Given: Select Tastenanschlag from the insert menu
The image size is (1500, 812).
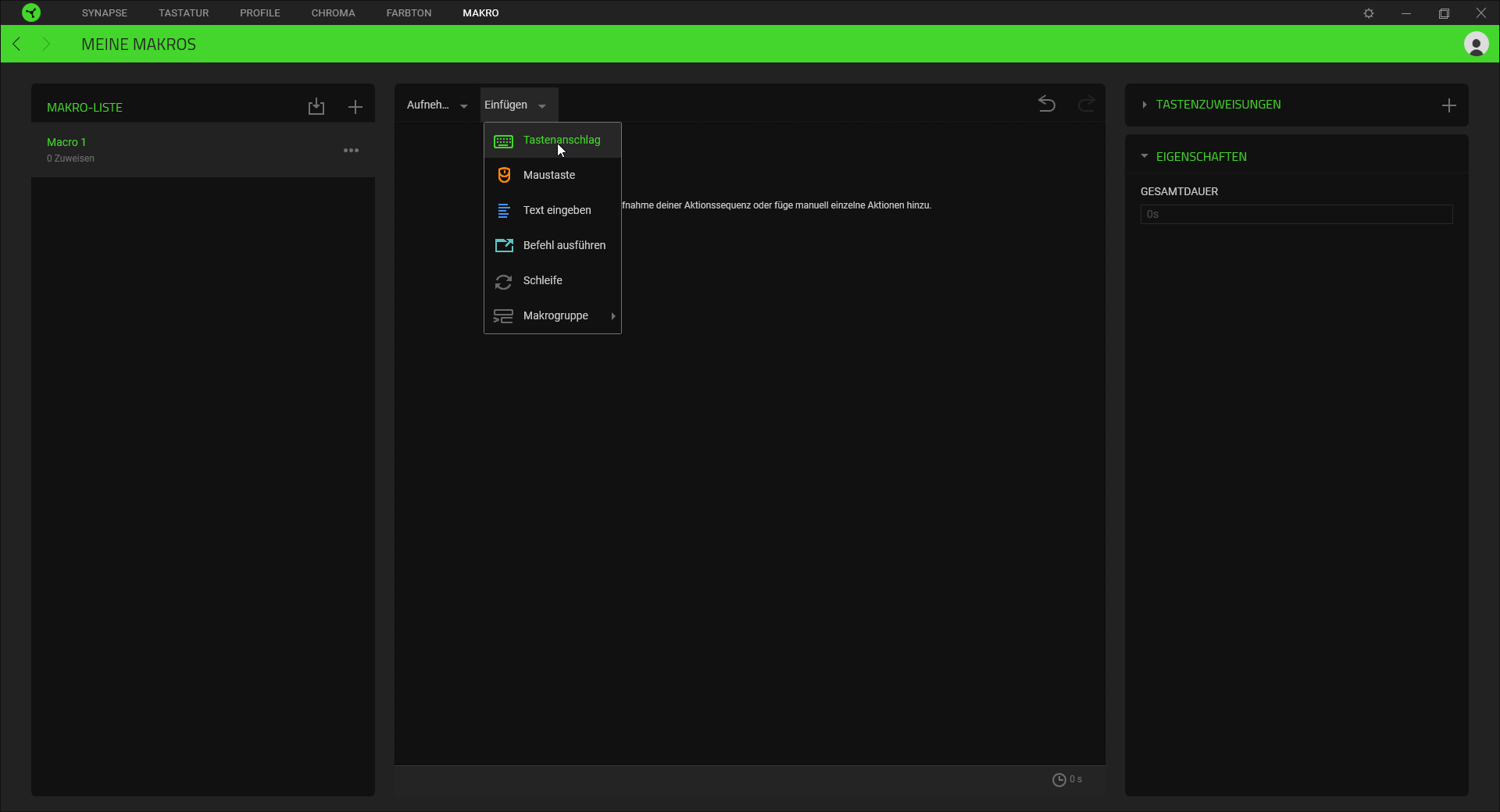Looking at the screenshot, I should pyautogui.click(x=561, y=141).
